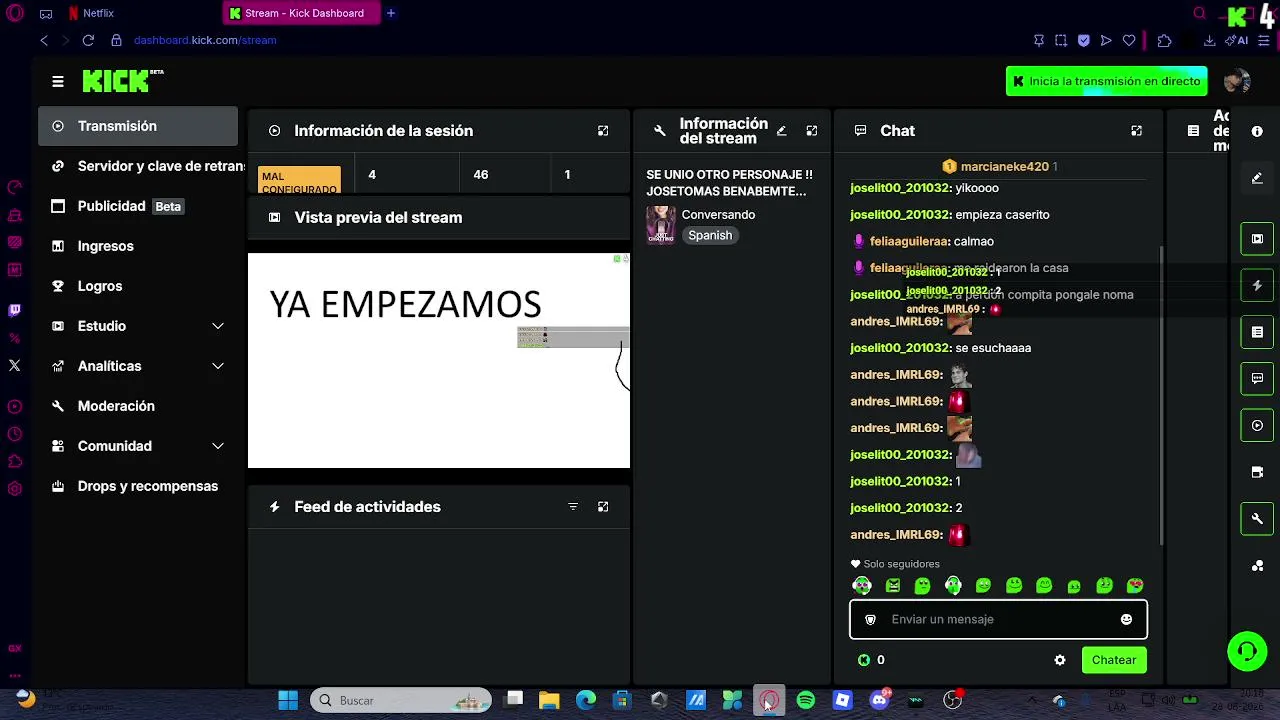Open X in the Opera sidebar
Screen dimensions: 1280x720
point(14,366)
